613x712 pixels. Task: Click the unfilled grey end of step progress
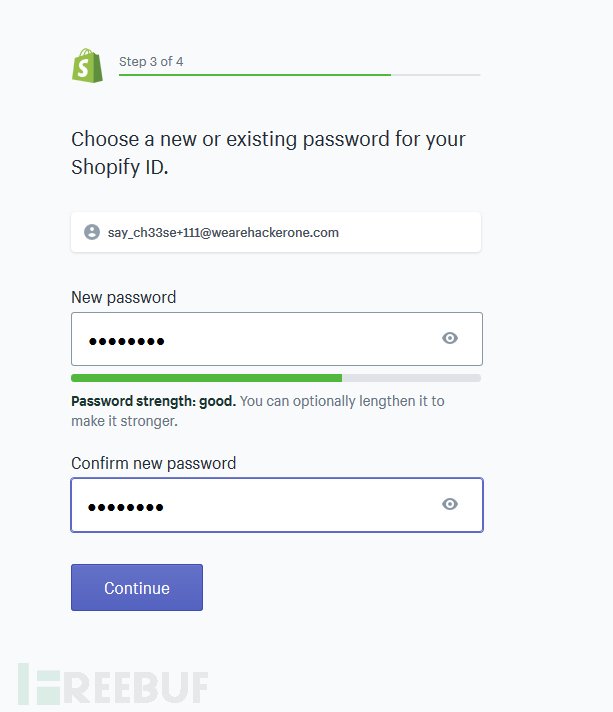[x=435, y=75]
